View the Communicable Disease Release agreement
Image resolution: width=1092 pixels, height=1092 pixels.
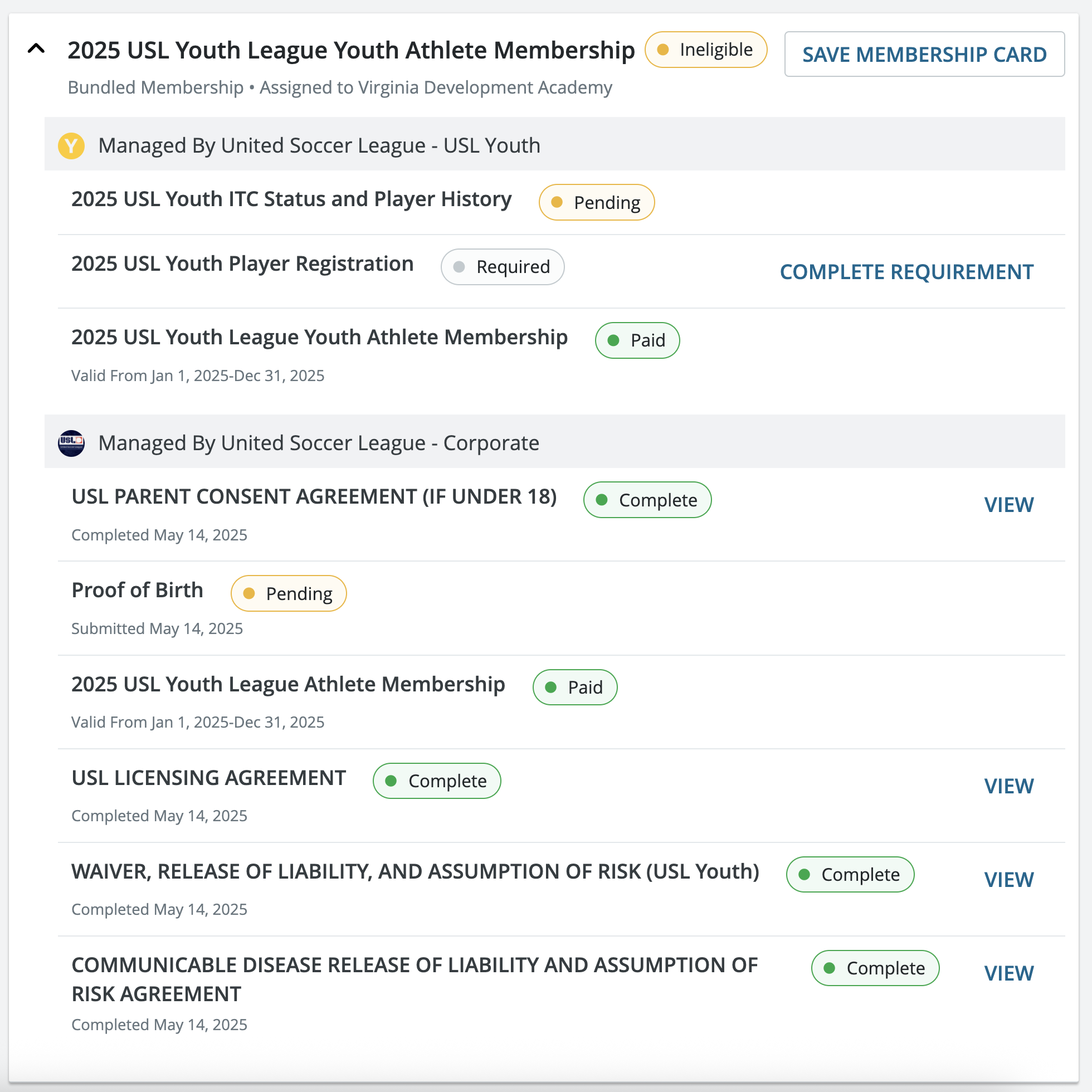pos(1009,973)
